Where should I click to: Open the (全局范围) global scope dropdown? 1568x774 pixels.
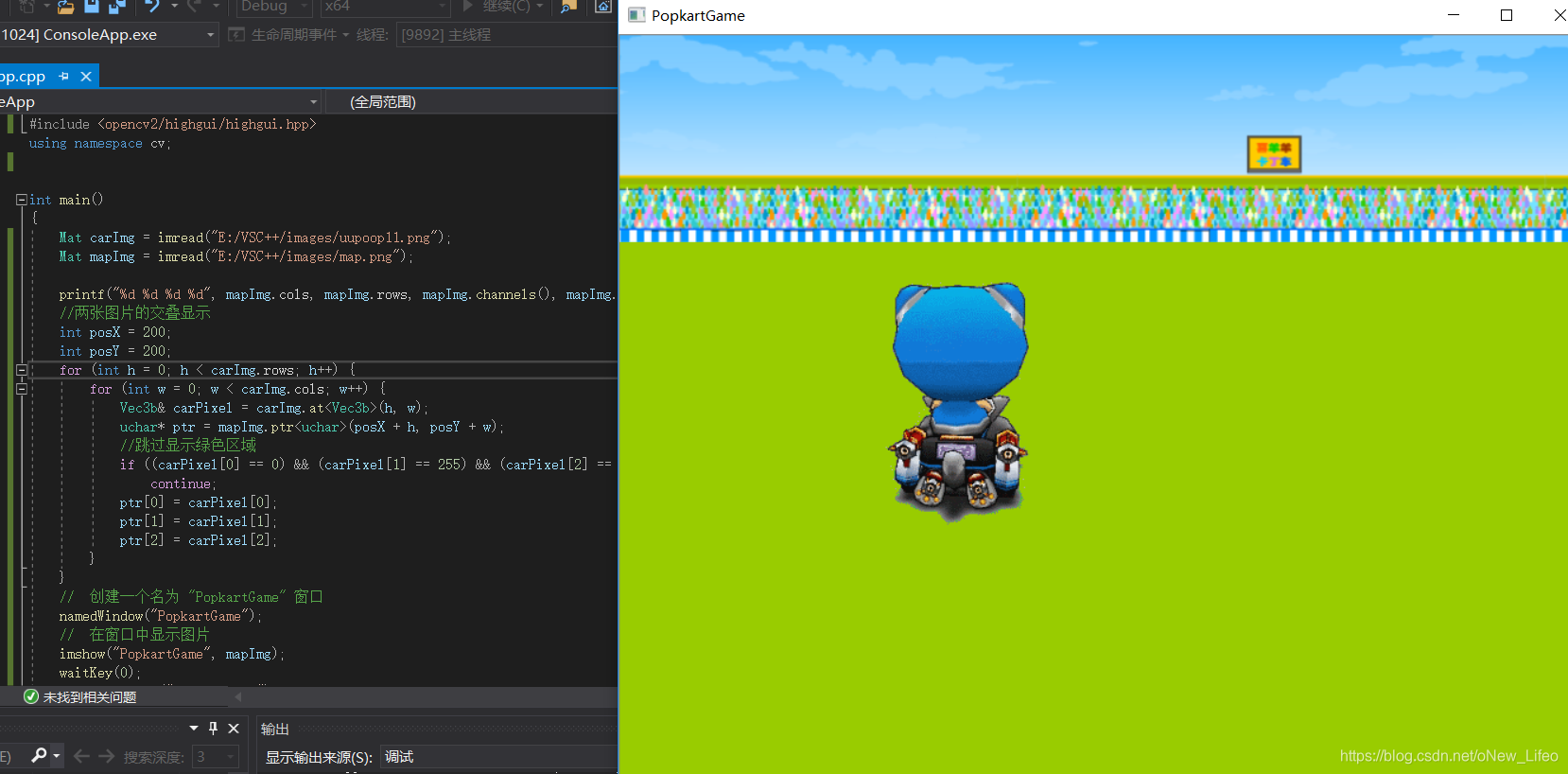pyautogui.click(x=471, y=102)
